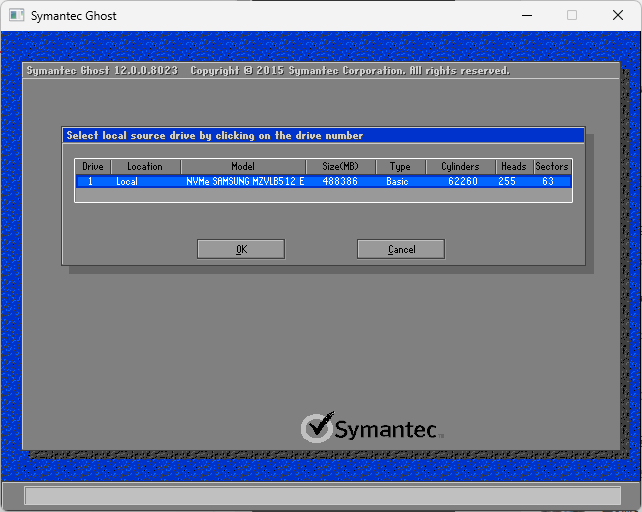Click the Cancel button

click(401, 249)
